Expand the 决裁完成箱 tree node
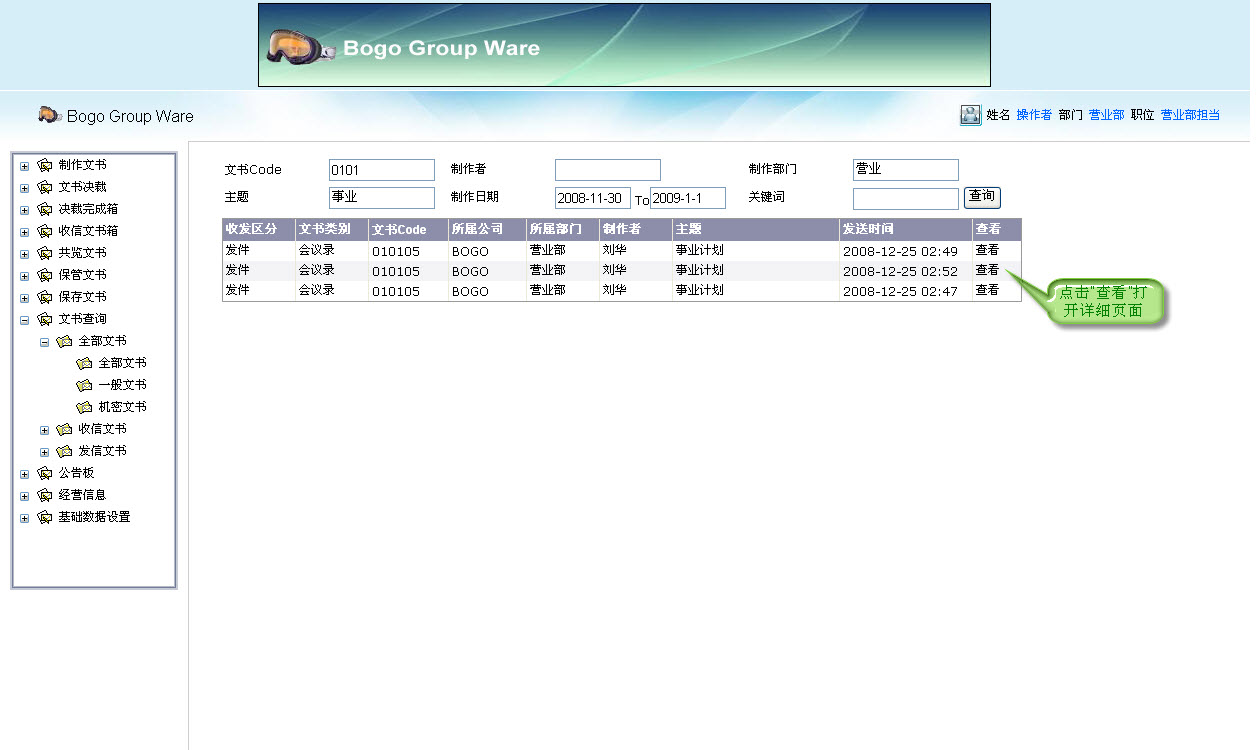 click(24, 210)
